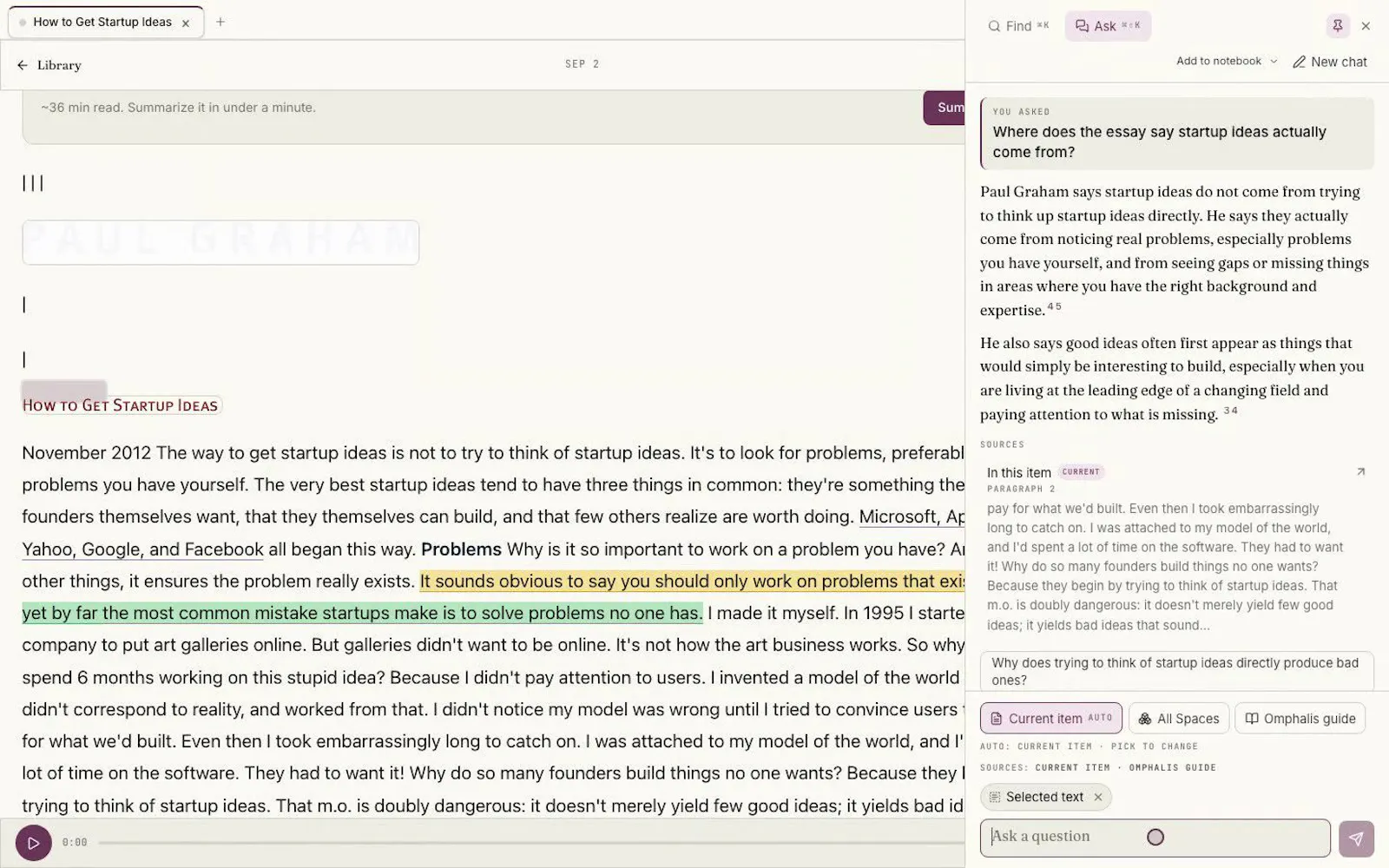The height and width of the screenshot is (868, 1389).
Task: Open a new tab with plus icon
Action: point(221,22)
